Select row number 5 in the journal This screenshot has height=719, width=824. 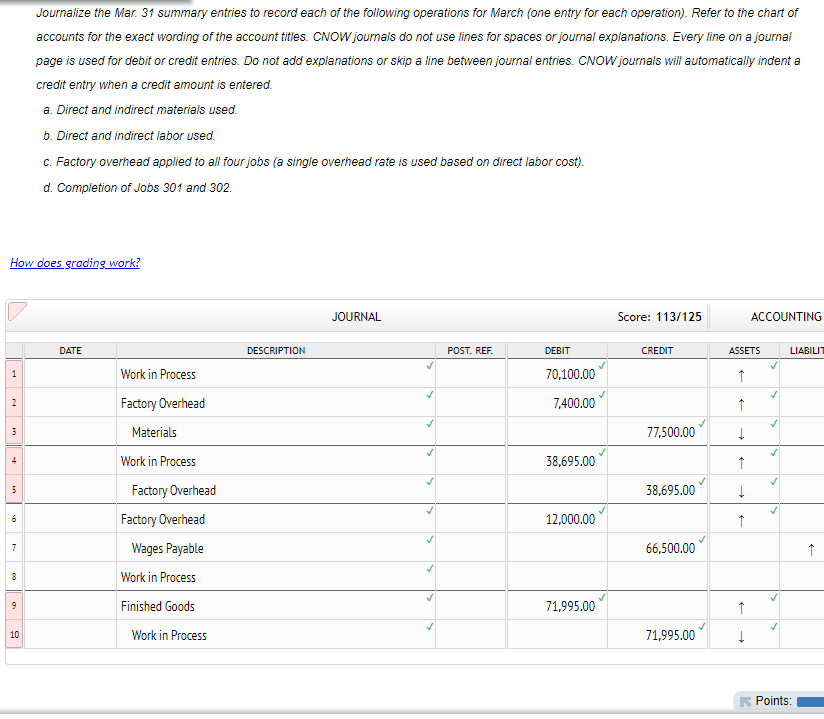click(14, 490)
